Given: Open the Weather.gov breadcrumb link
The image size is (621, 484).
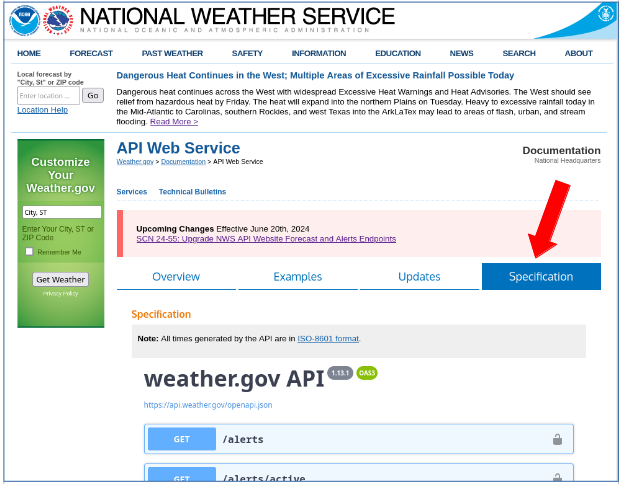Looking at the screenshot, I should pyautogui.click(x=135, y=162).
